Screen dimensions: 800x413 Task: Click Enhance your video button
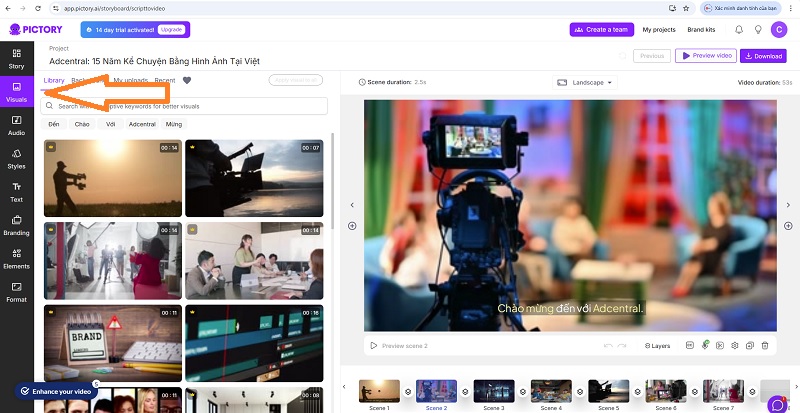56,392
